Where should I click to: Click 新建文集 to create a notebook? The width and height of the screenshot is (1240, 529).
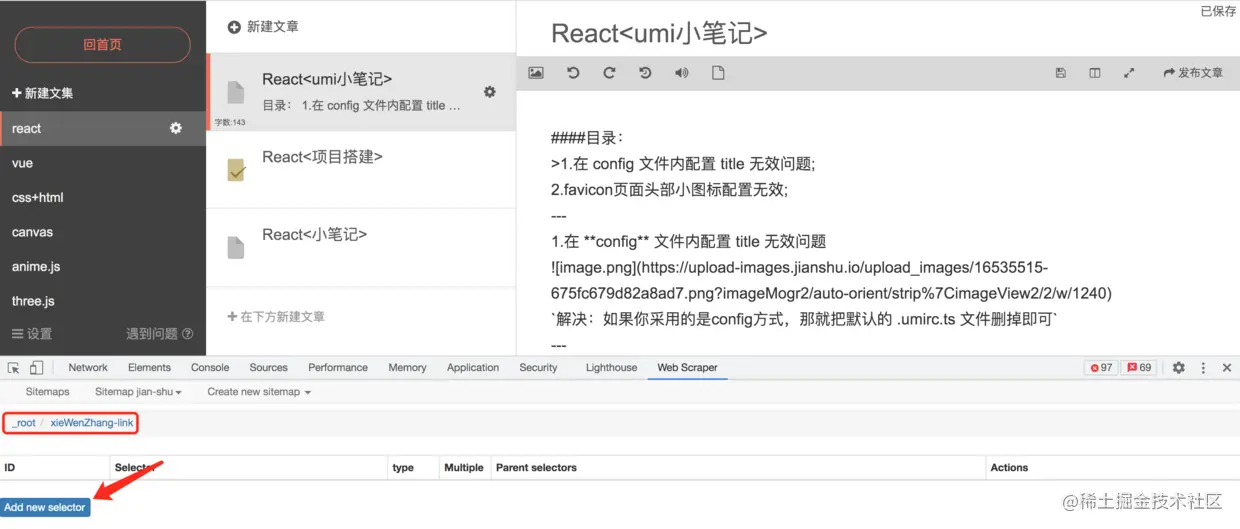(x=42, y=93)
